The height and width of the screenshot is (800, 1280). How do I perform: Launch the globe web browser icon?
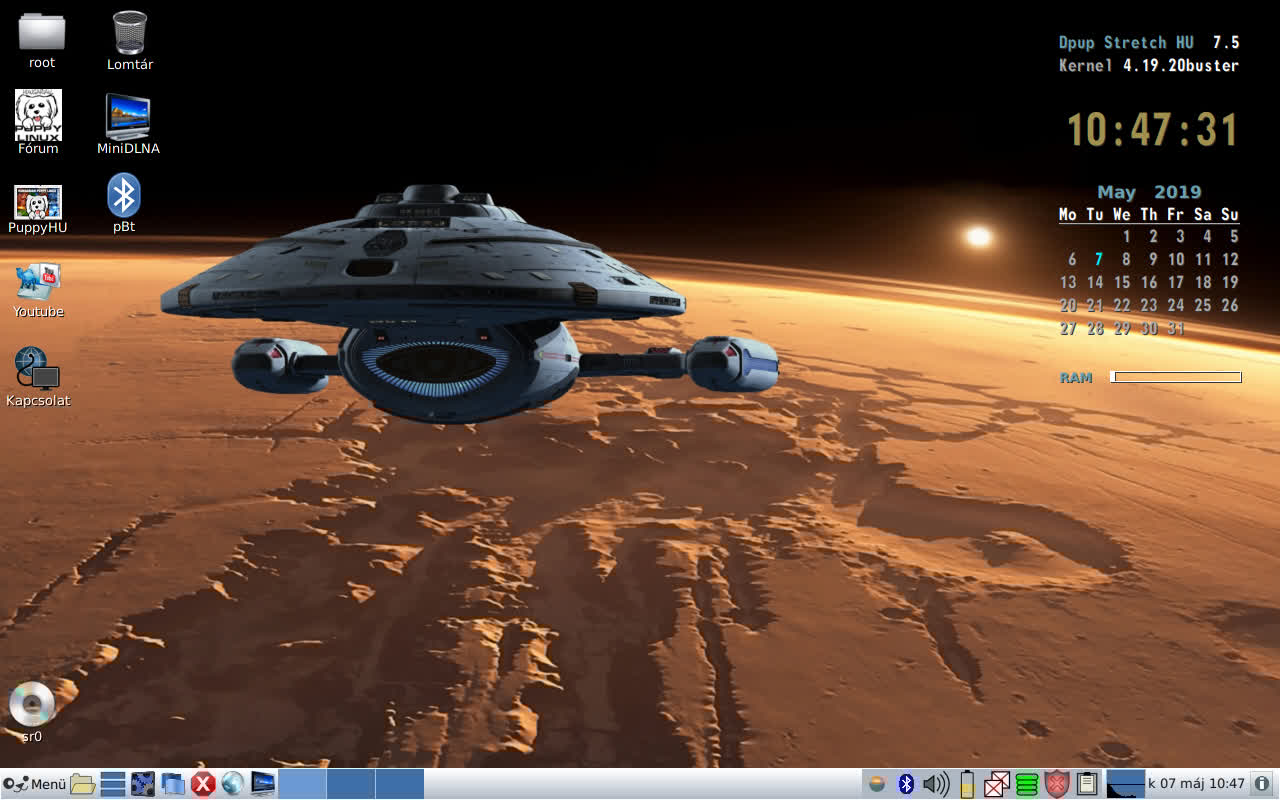[x=233, y=784]
